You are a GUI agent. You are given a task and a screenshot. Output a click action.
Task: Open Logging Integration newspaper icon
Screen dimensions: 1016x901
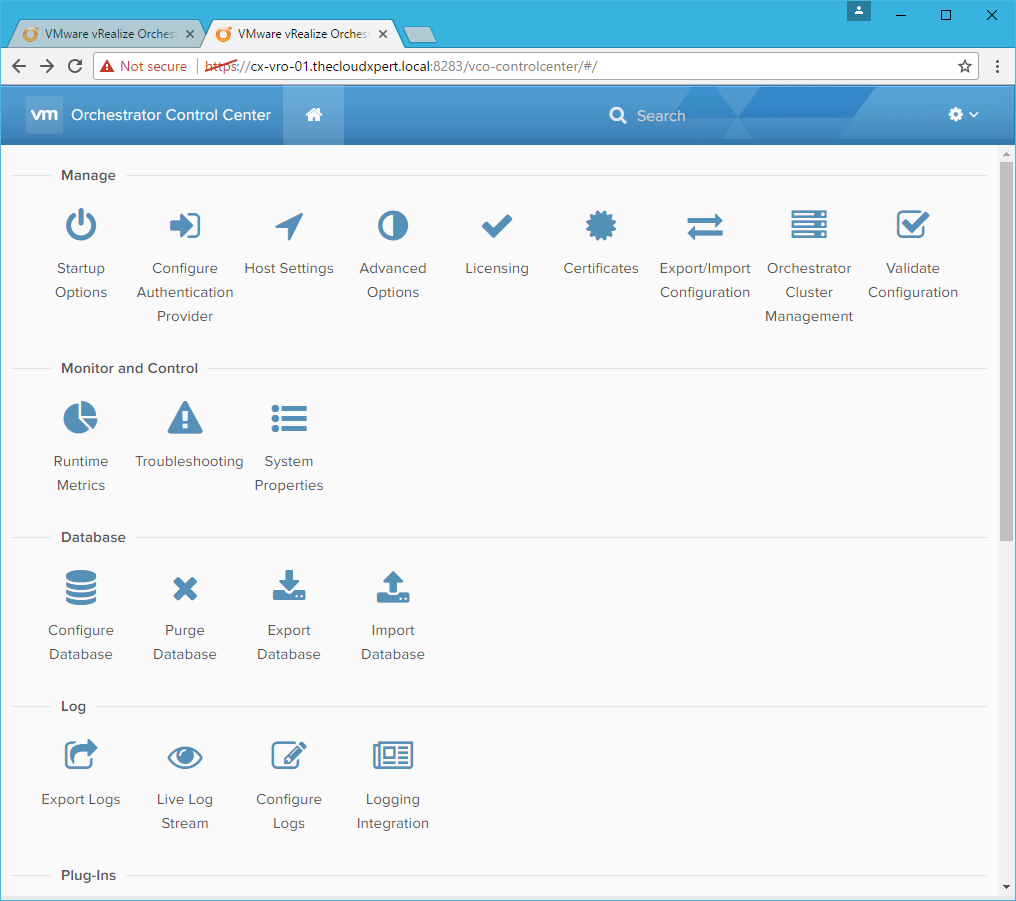(393, 756)
